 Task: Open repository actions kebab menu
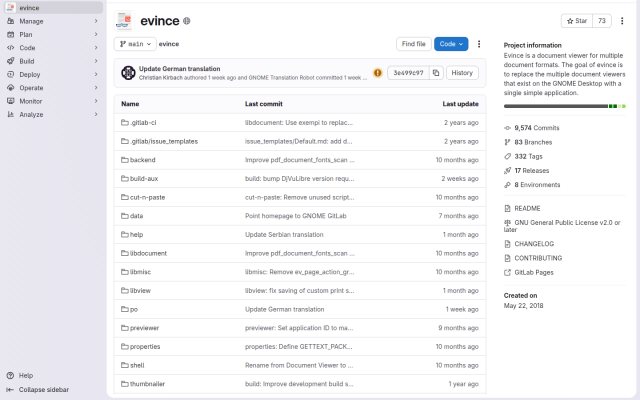479,44
